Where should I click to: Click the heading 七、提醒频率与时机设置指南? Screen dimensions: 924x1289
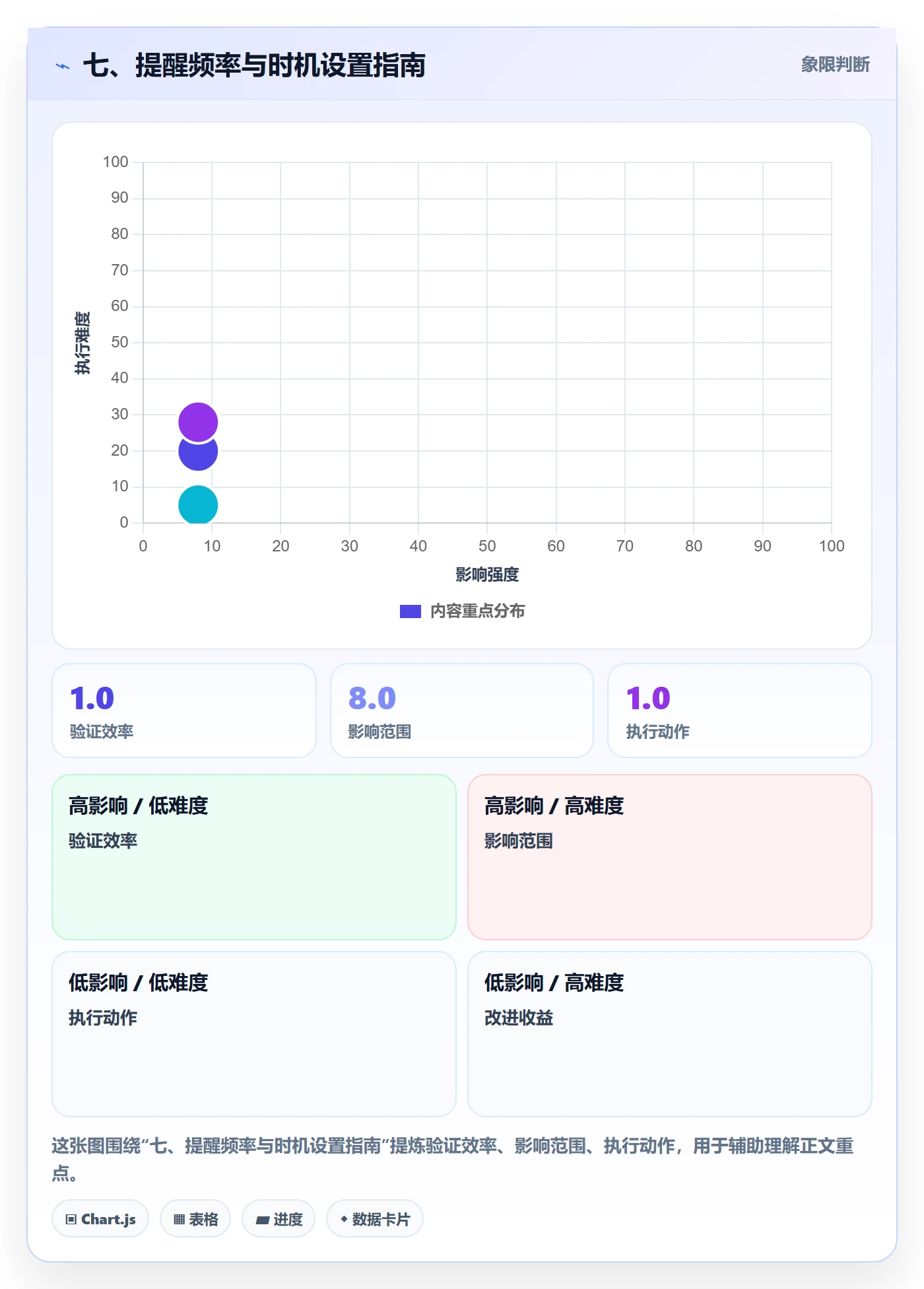coord(254,65)
